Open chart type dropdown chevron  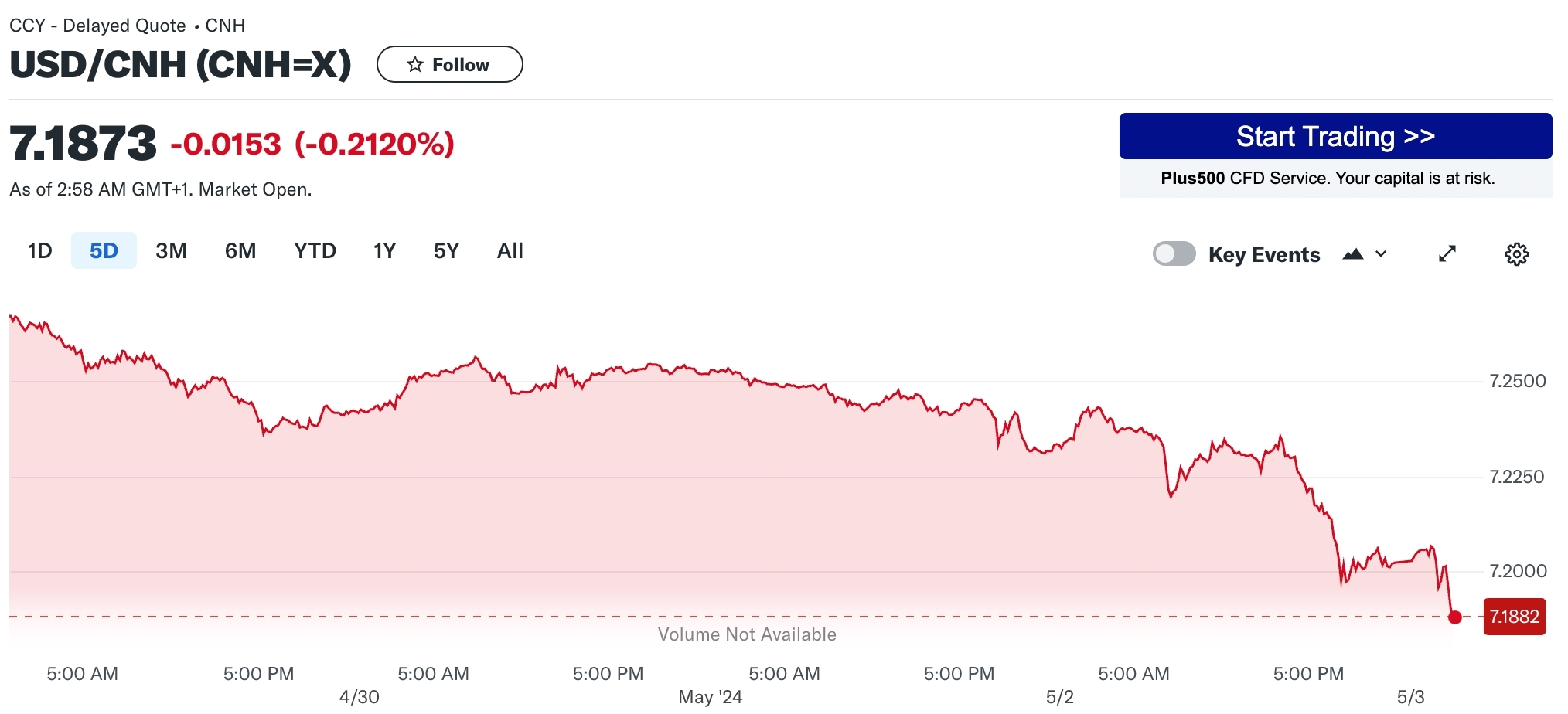pos(1382,254)
